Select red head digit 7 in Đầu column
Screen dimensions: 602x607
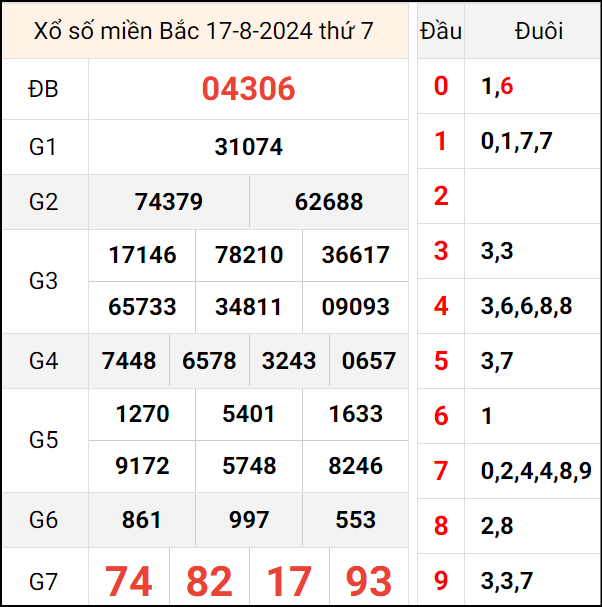click(x=441, y=471)
